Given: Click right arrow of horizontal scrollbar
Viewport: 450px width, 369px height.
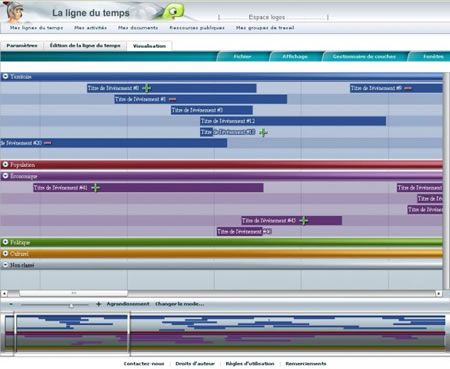Looking at the screenshot, I should tap(439, 293).
